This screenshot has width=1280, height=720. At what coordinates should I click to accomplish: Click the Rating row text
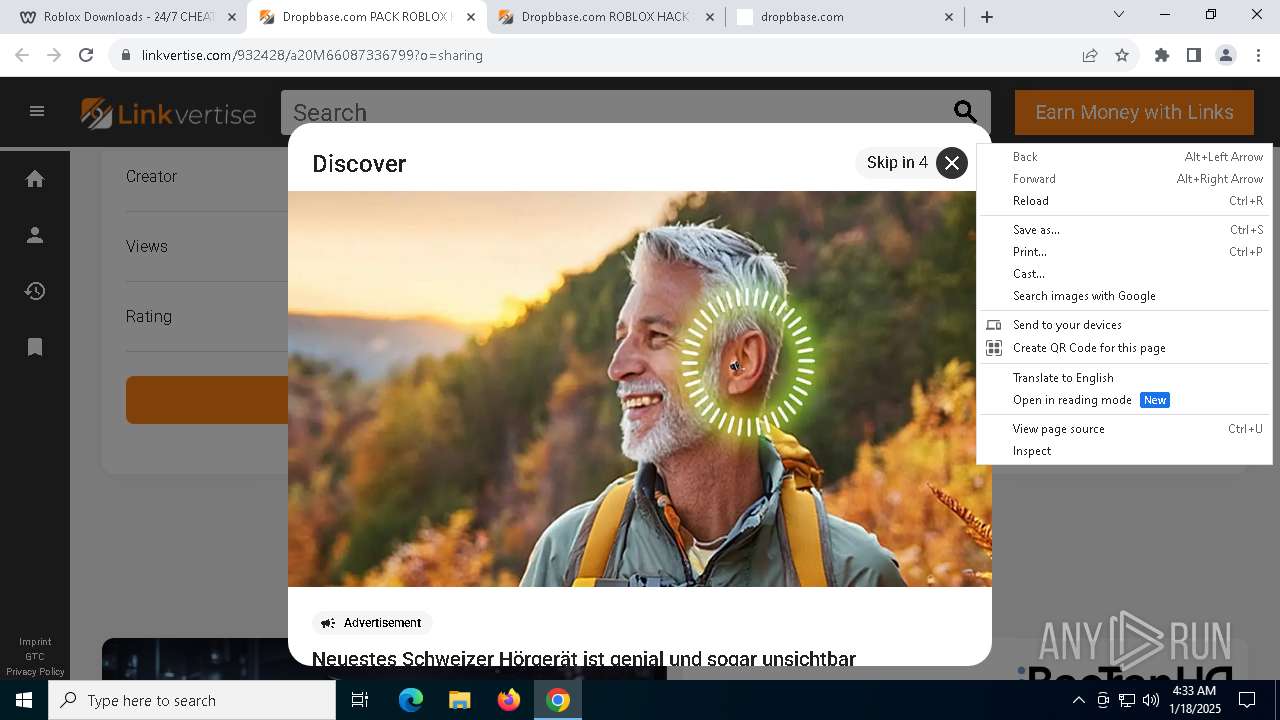pos(149,316)
